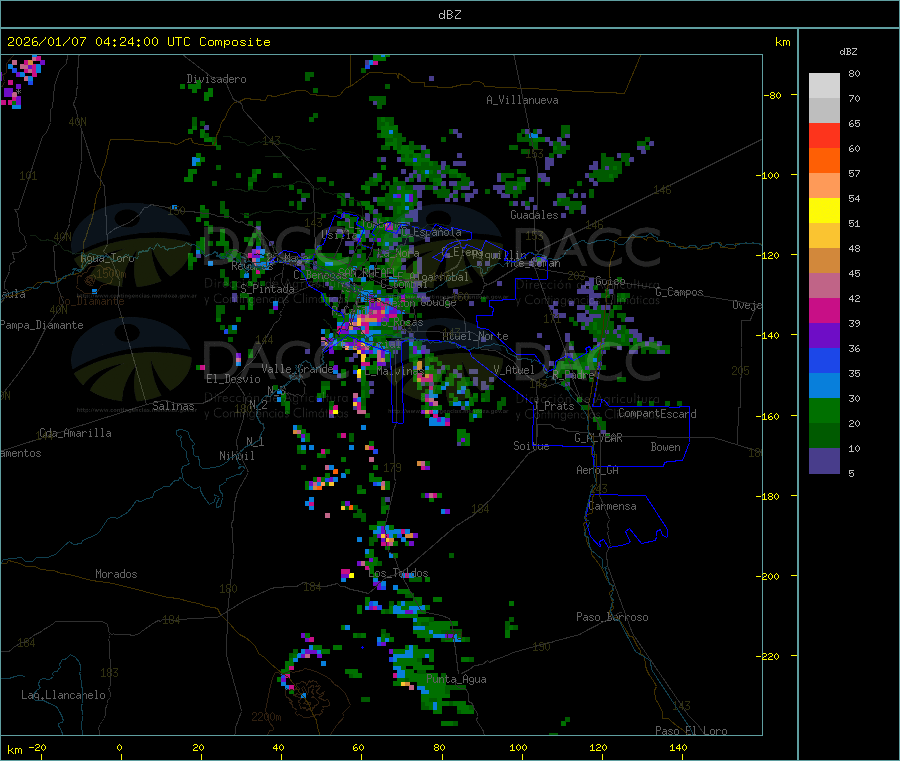Screen dimensions: 900x761
Task: Click the -80 km right axis tick
Action: coord(773,95)
